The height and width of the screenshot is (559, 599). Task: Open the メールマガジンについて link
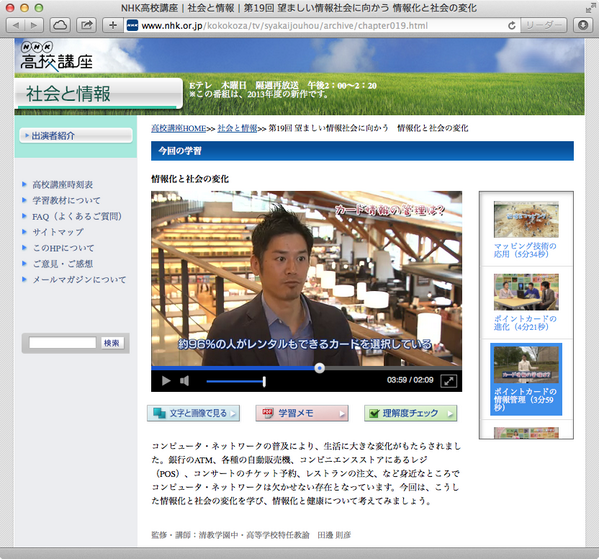79,280
